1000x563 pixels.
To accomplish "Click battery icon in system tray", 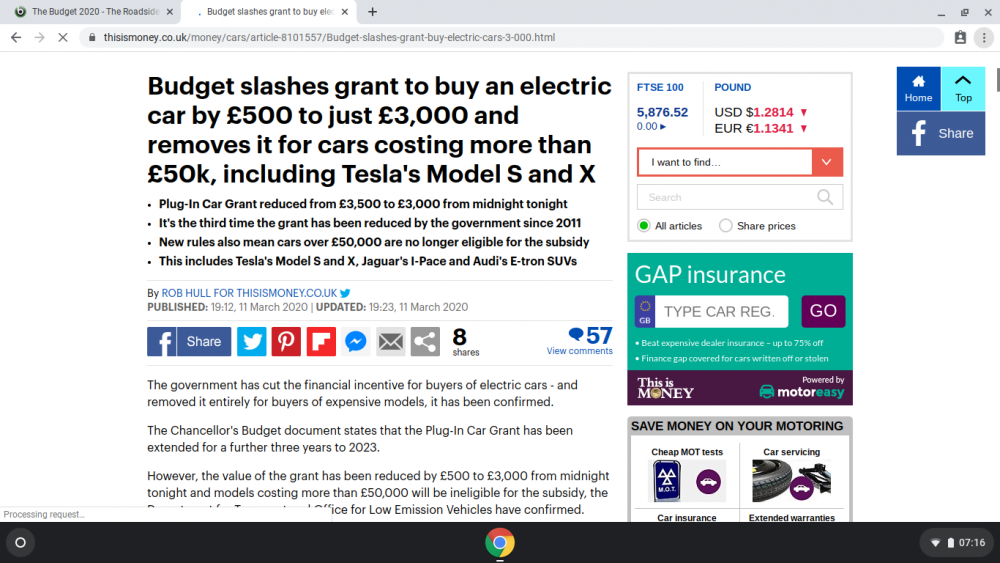I will pyautogui.click(x=951, y=543).
